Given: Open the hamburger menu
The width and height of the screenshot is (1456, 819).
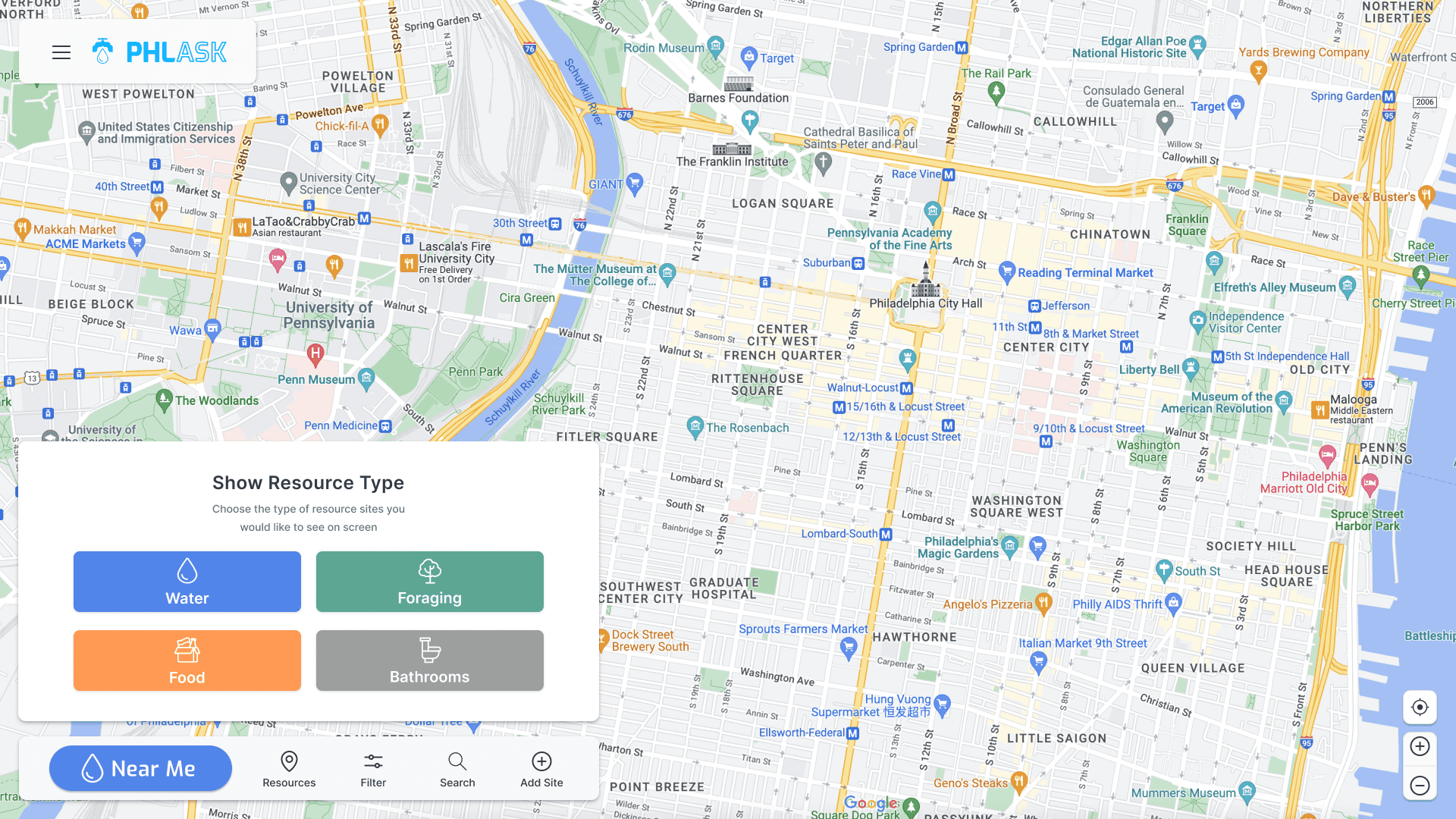Looking at the screenshot, I should click(61, 52).
